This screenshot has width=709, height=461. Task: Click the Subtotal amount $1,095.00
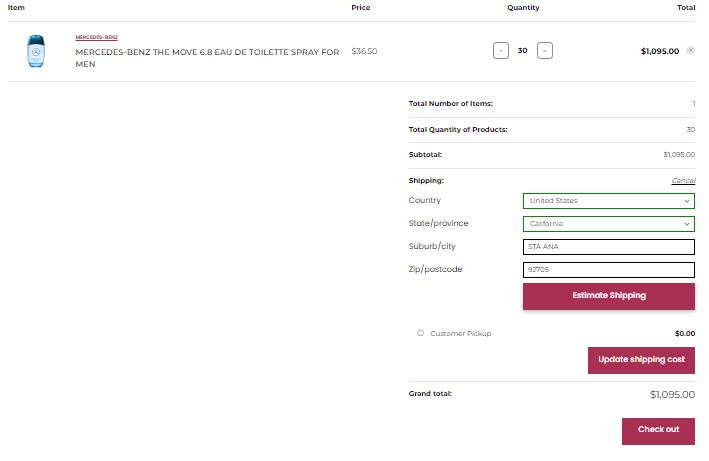679,155
